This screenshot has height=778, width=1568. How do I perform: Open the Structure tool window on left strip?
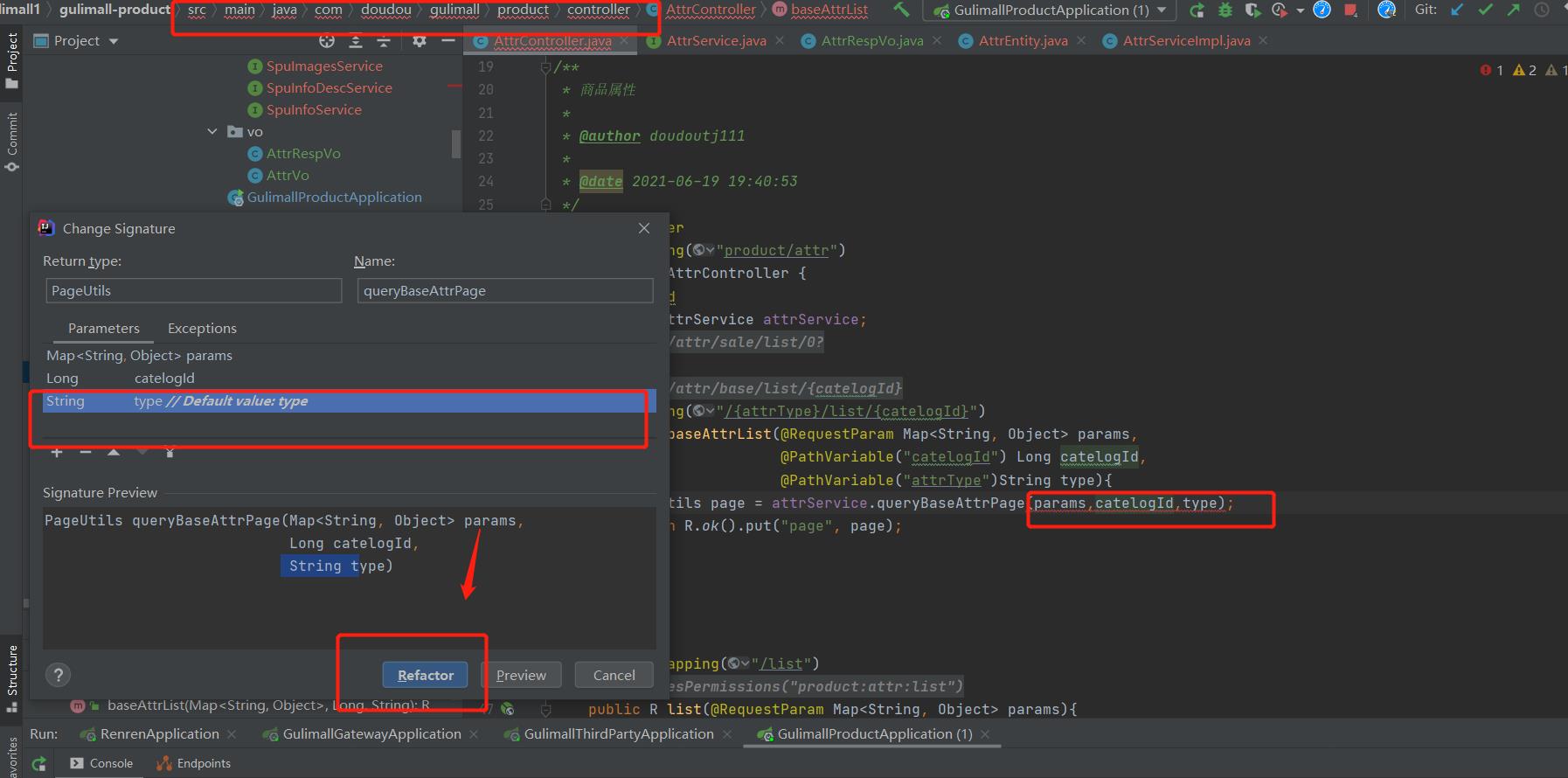point(11,678)
